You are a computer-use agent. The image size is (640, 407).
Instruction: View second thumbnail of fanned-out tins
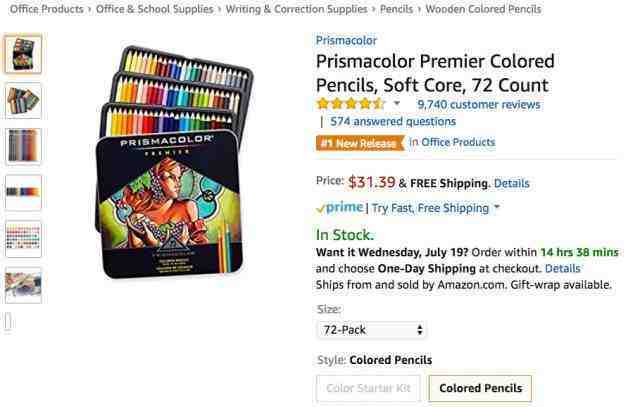coord(23,100)
